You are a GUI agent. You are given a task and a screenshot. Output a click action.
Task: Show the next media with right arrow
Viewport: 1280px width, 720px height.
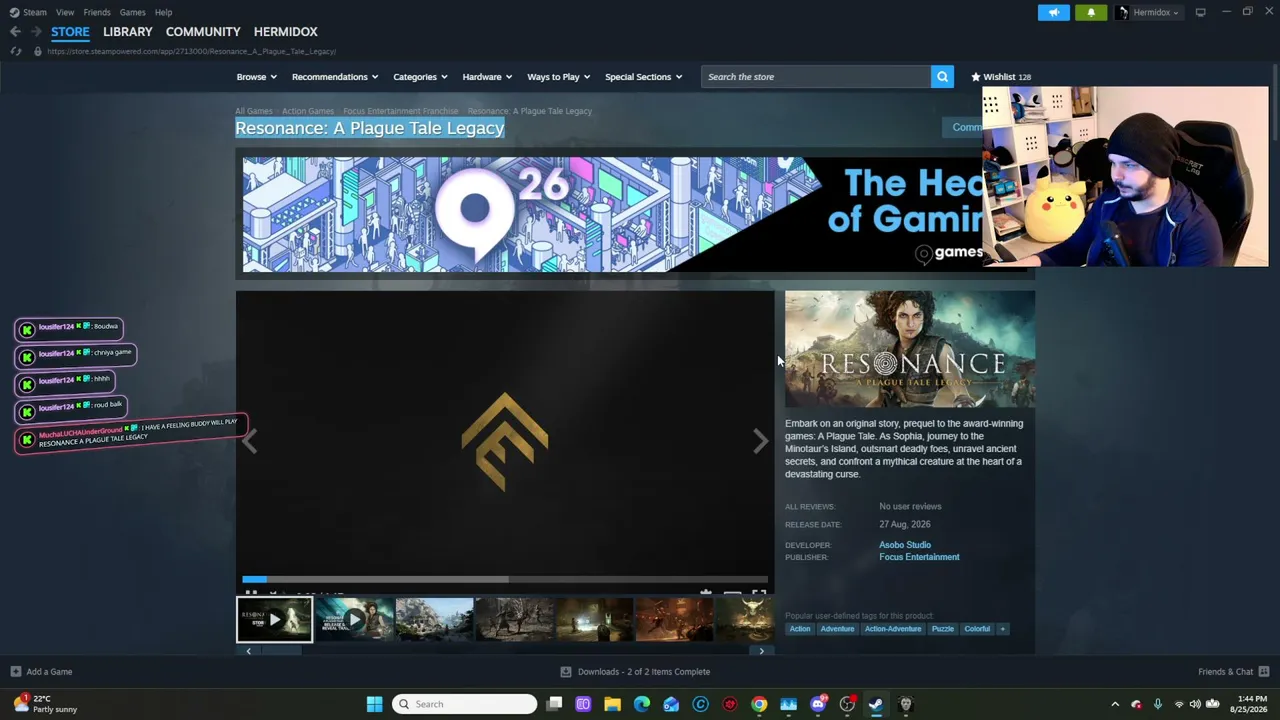pyautogui.click(x=761, y=441)
